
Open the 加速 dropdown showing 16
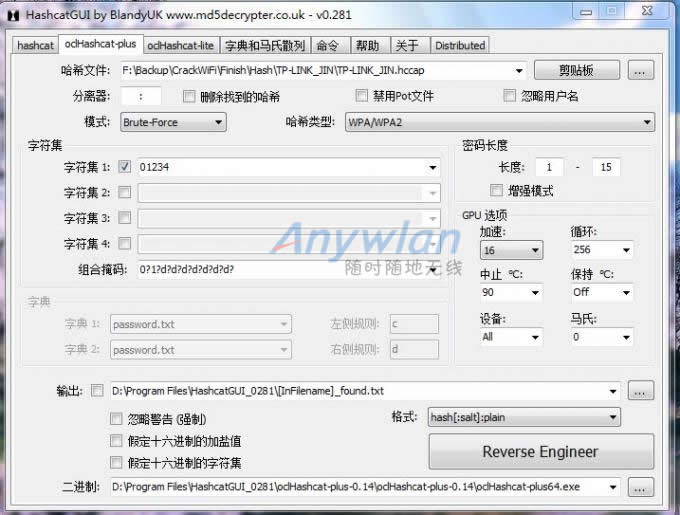click(x=511, y=250)
